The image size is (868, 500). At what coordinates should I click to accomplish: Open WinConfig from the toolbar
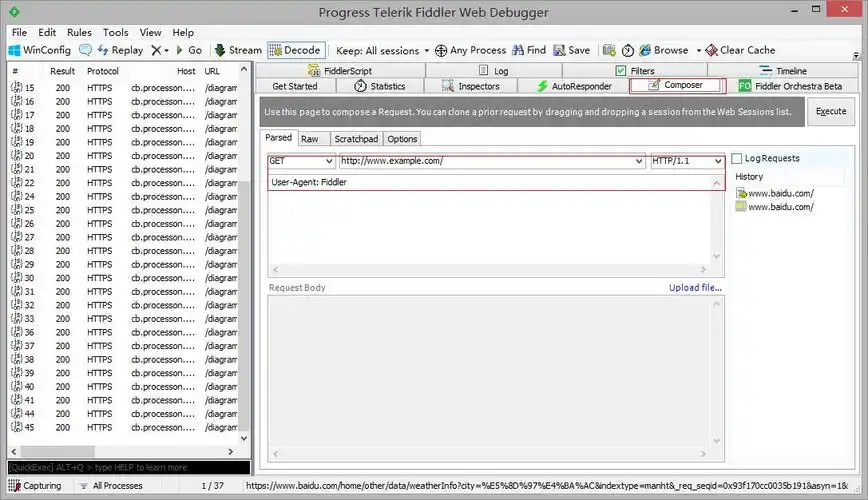pyautogui.click(x=39, y=50)
